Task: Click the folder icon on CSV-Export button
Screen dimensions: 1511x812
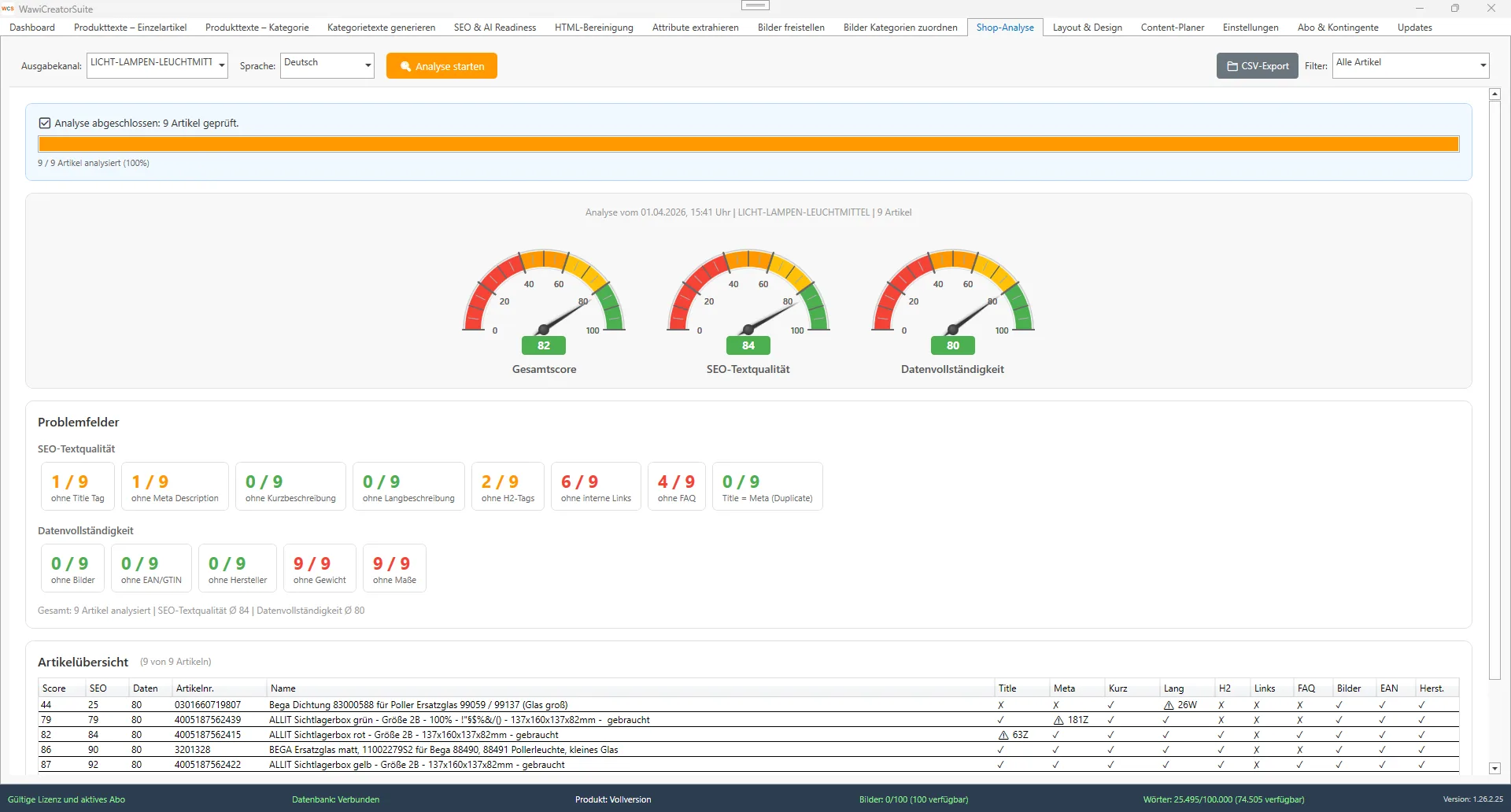Action: 1232,65
